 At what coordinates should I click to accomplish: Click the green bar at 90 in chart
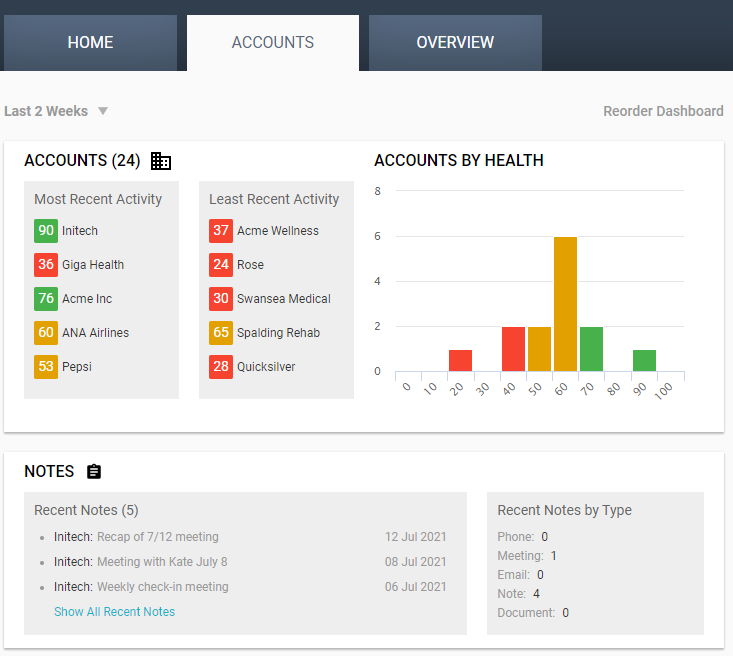pos(644,360)
